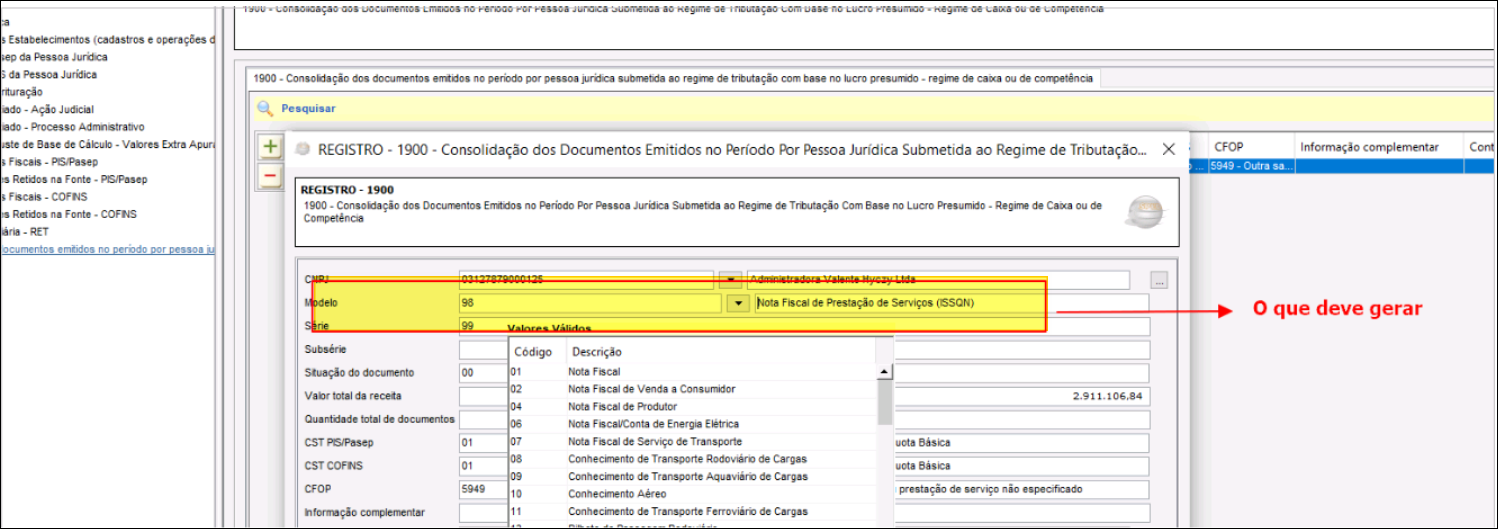Click the Pesquisar magnifier icon

[265, 108]
